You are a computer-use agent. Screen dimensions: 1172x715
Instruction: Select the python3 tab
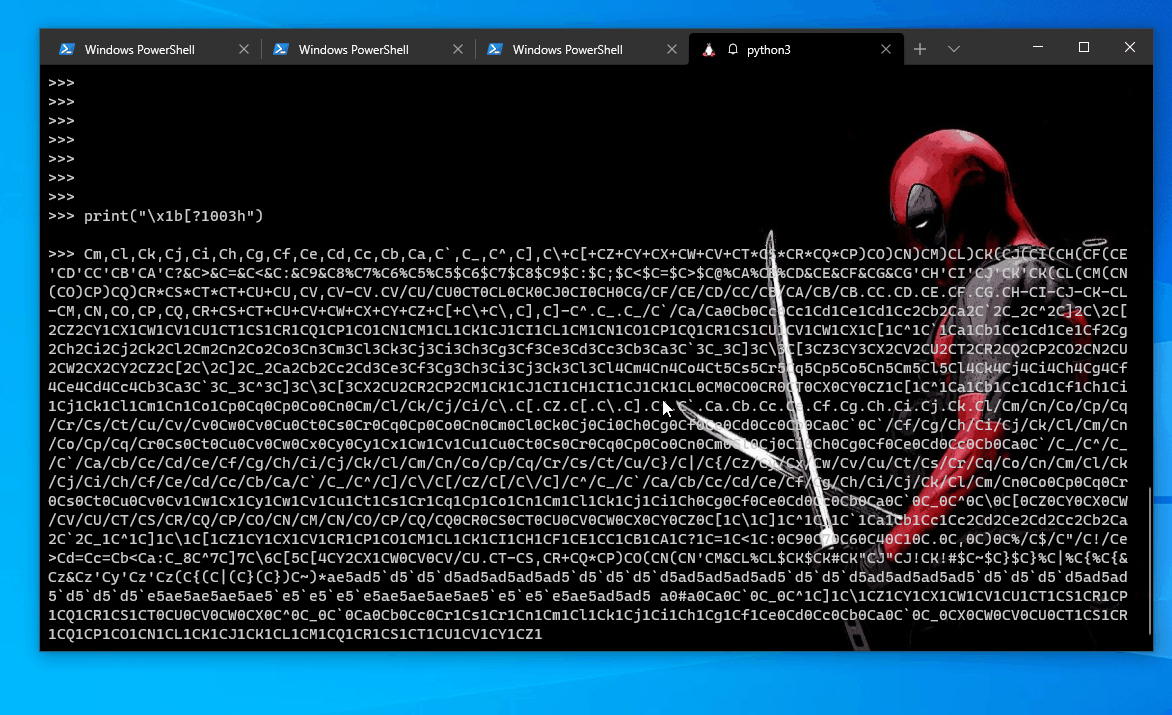click(796, 49)
